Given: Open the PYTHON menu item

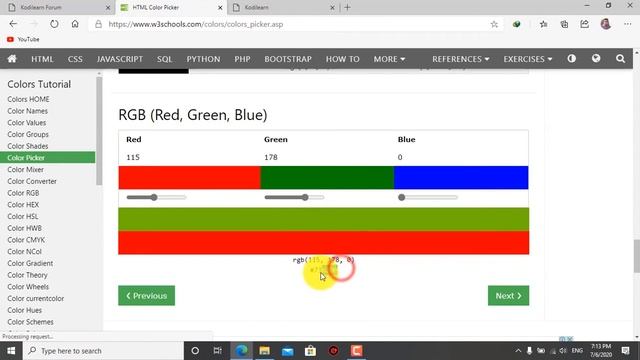Looking at the screenshot, I should [x=203, y=59].
